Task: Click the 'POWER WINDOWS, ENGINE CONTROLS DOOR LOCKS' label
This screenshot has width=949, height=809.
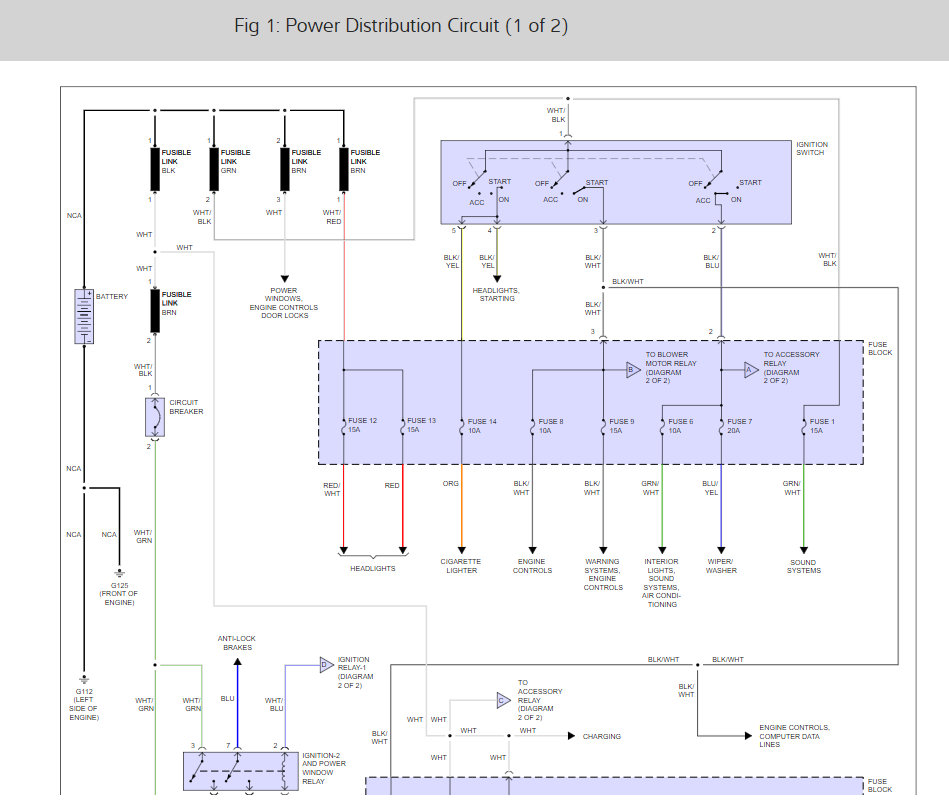Action: (x=283, y=303)
